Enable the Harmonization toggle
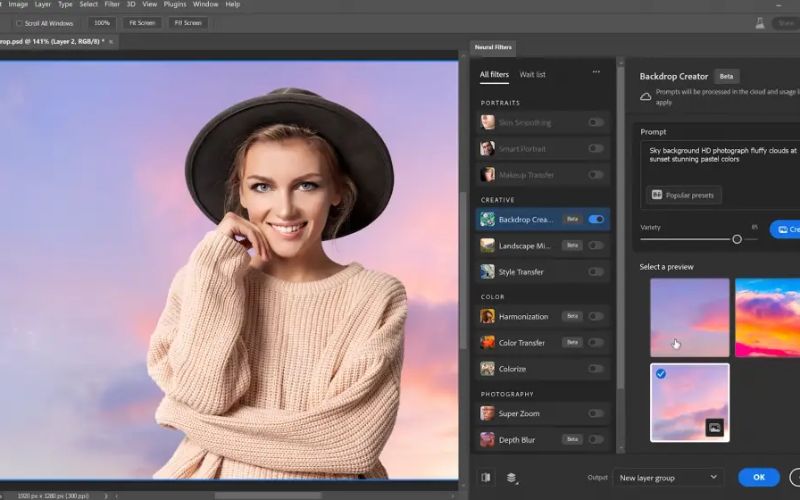Image resolution: width=800 pixels, height=500 pixels. click(595, 316)
